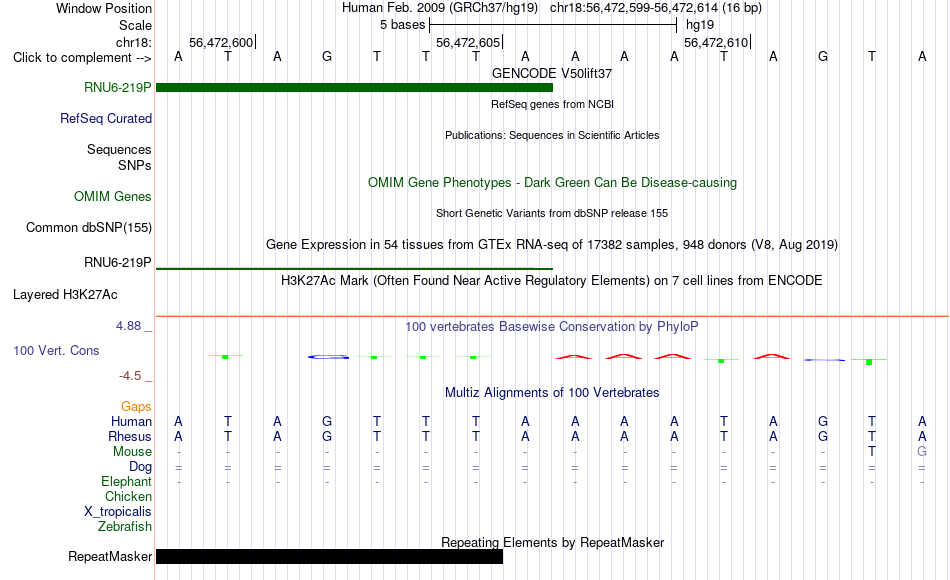Click the 56,472,600 position marker
Image resolution: width=950 pixels, height=580 pixels.
point(221,42)
